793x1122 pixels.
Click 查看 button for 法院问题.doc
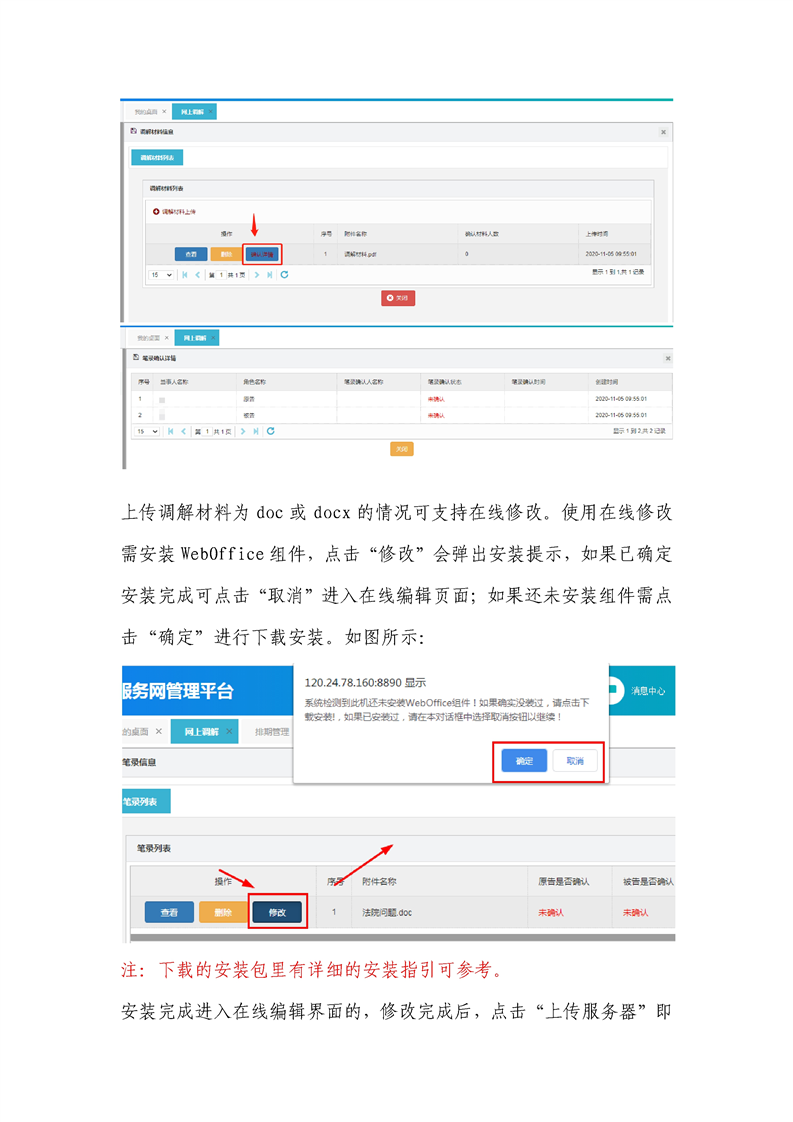coord(169,912)
